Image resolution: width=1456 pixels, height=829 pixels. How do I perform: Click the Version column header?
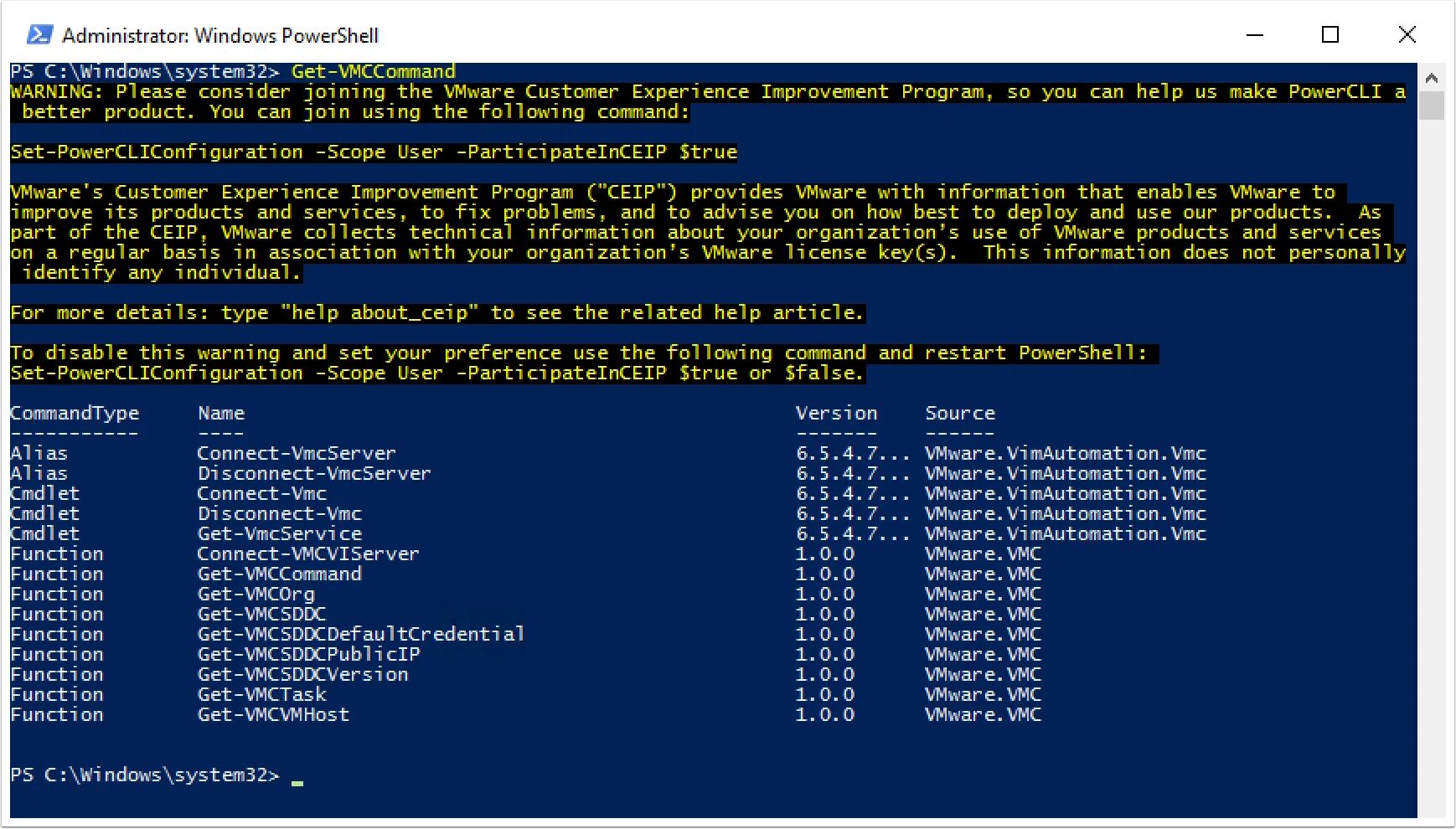[x=836, y=414]
